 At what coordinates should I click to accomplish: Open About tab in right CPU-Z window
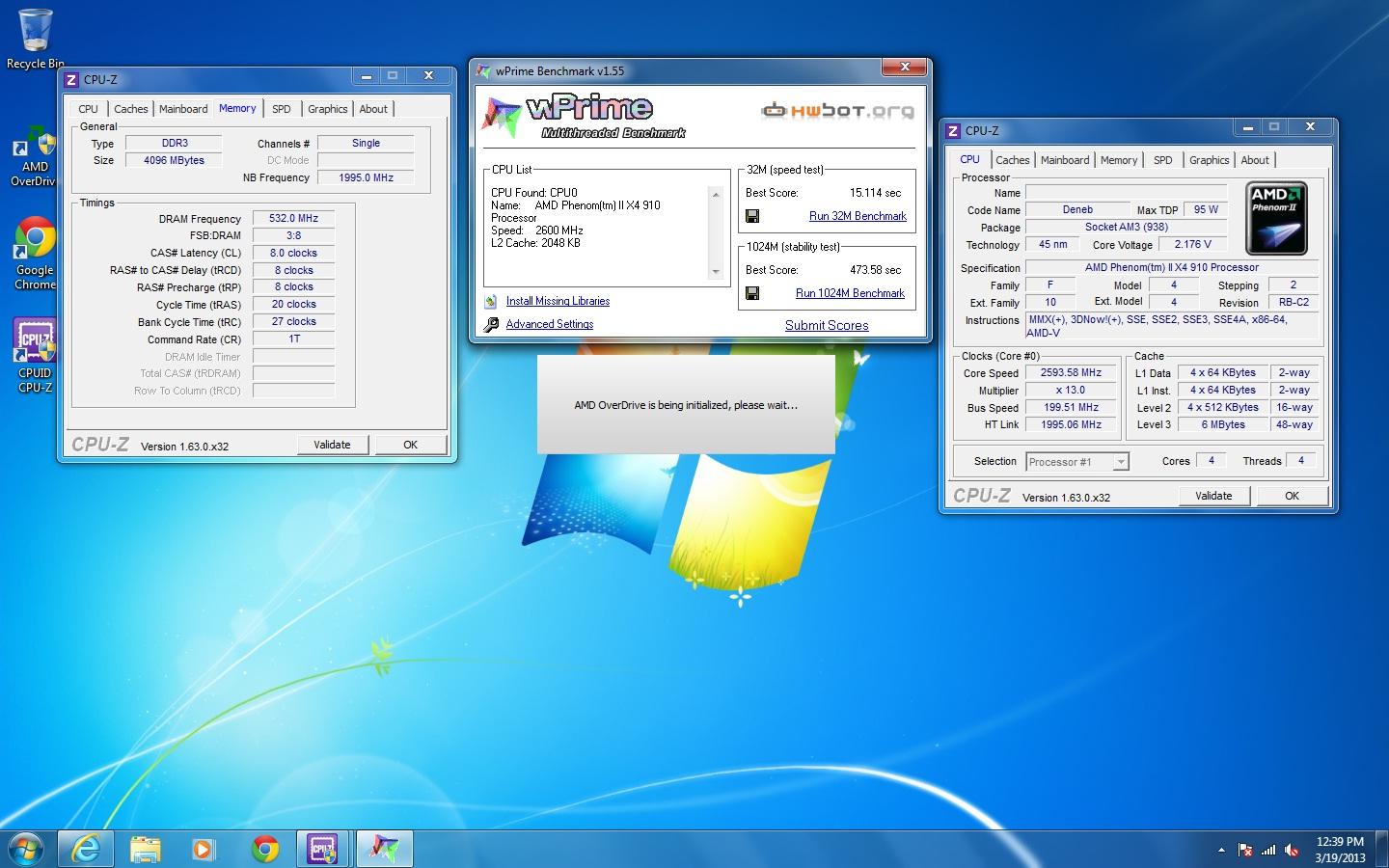[1255, 160]
